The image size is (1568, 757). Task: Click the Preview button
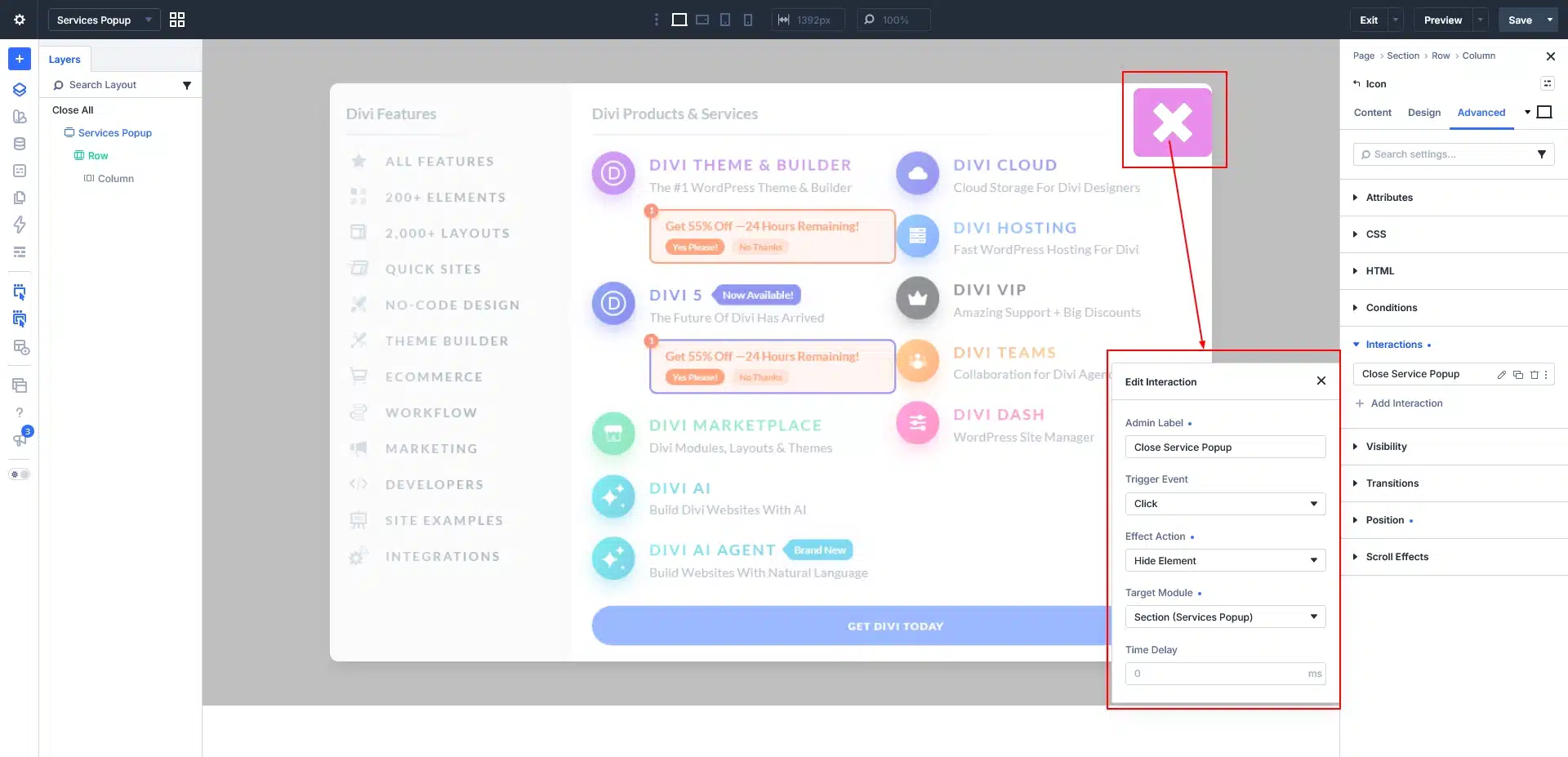pyautogui.click(x=1443, y=20)
